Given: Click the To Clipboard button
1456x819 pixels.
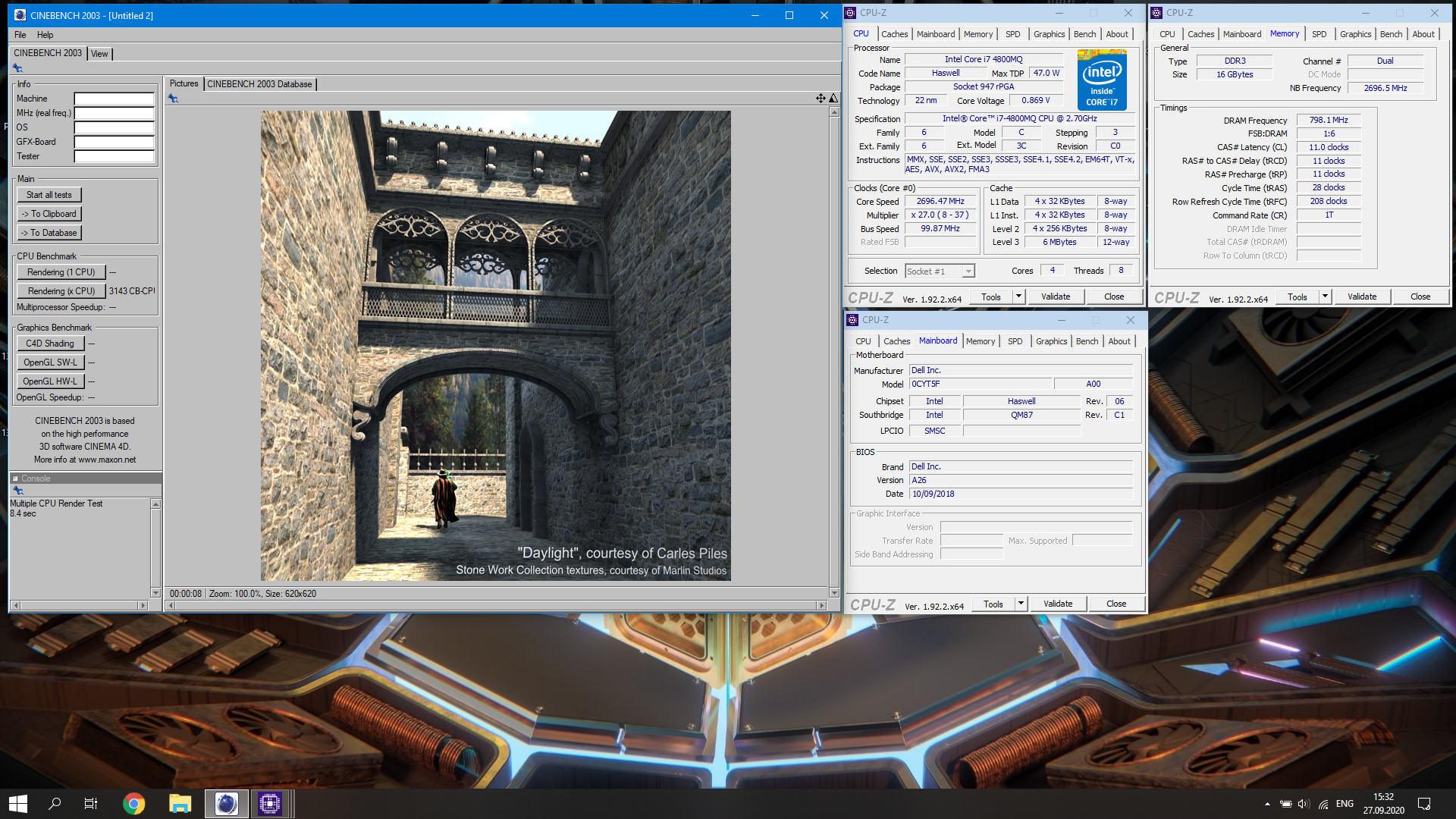Looking at the screenshot, I should pyautogui.click(x=49, y=214).
